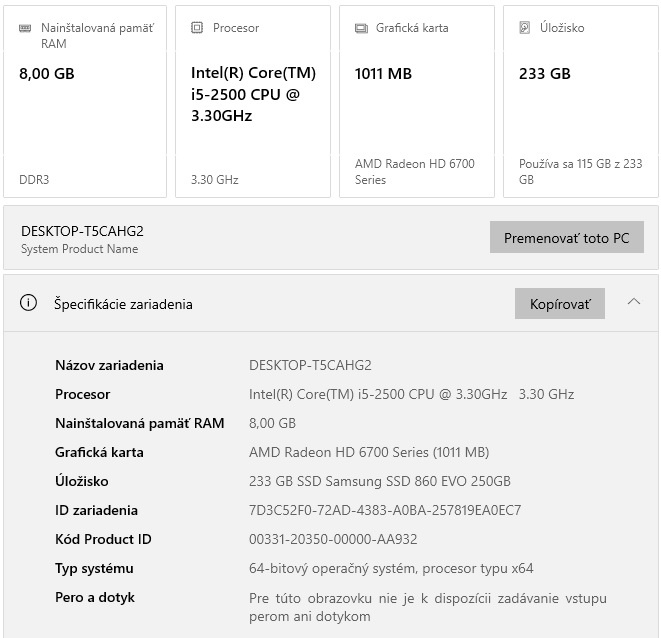Click the Špecifikácie zariadenia header
This screenshot has height=638, width=661.
(123, 304)
